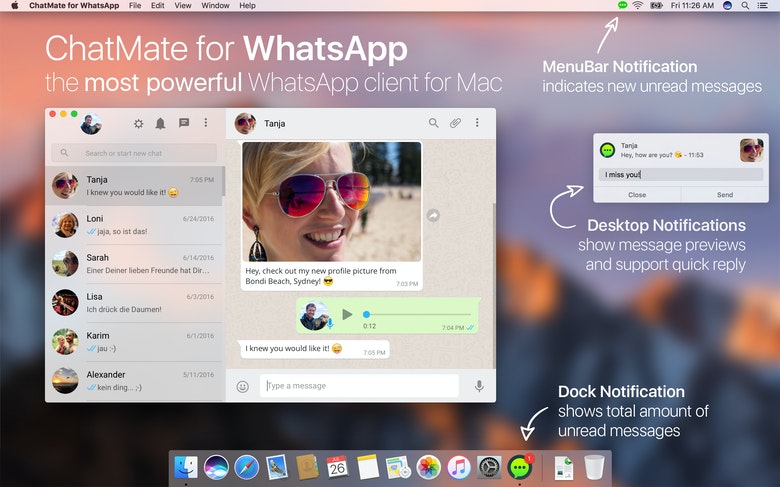Open sidebar three-dot menu
Image resolution: width=780 pixels, height=487 pixels.
tap(205, 122)
